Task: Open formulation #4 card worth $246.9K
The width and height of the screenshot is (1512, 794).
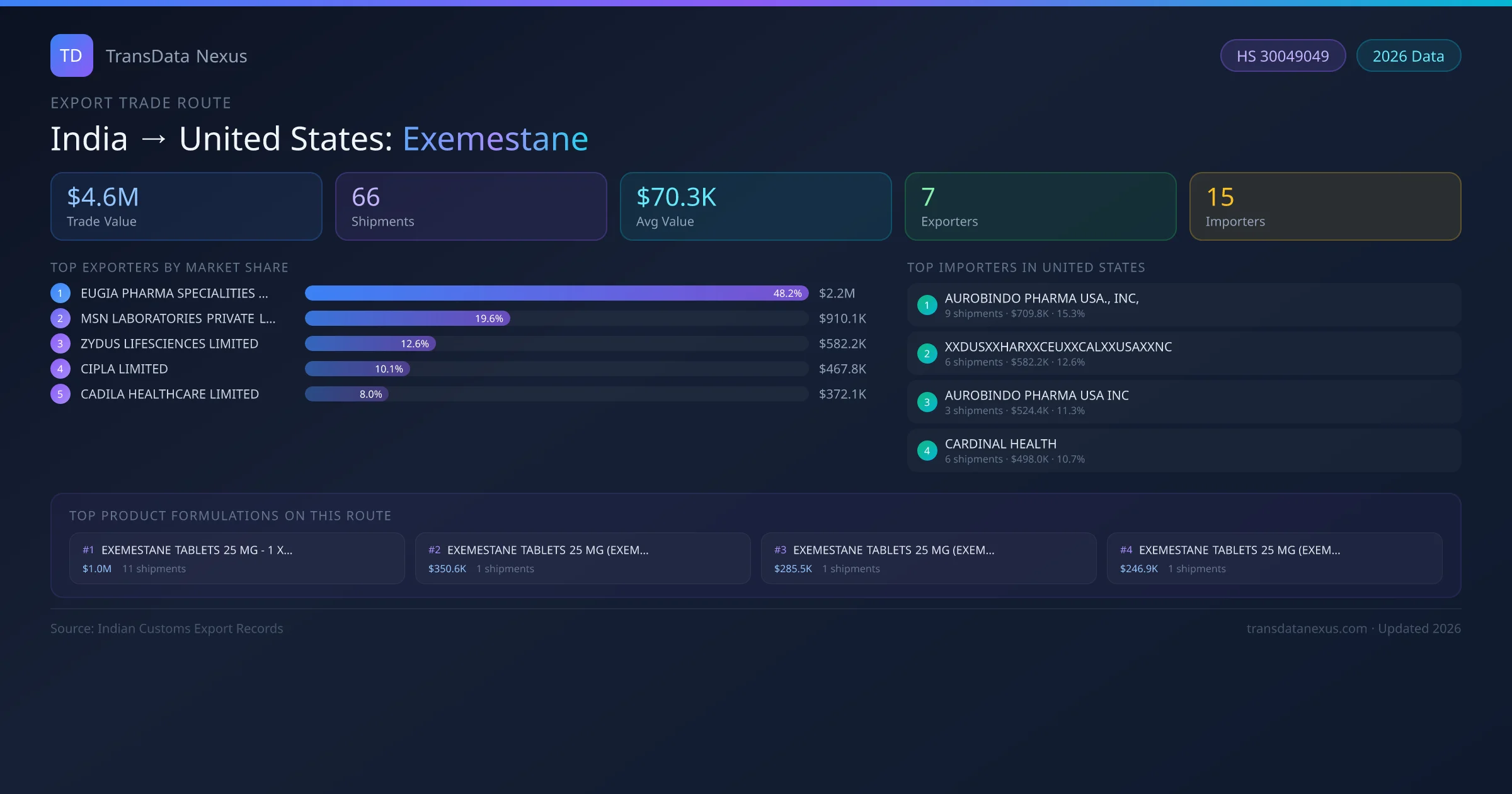Action: tap(1274, 558)
